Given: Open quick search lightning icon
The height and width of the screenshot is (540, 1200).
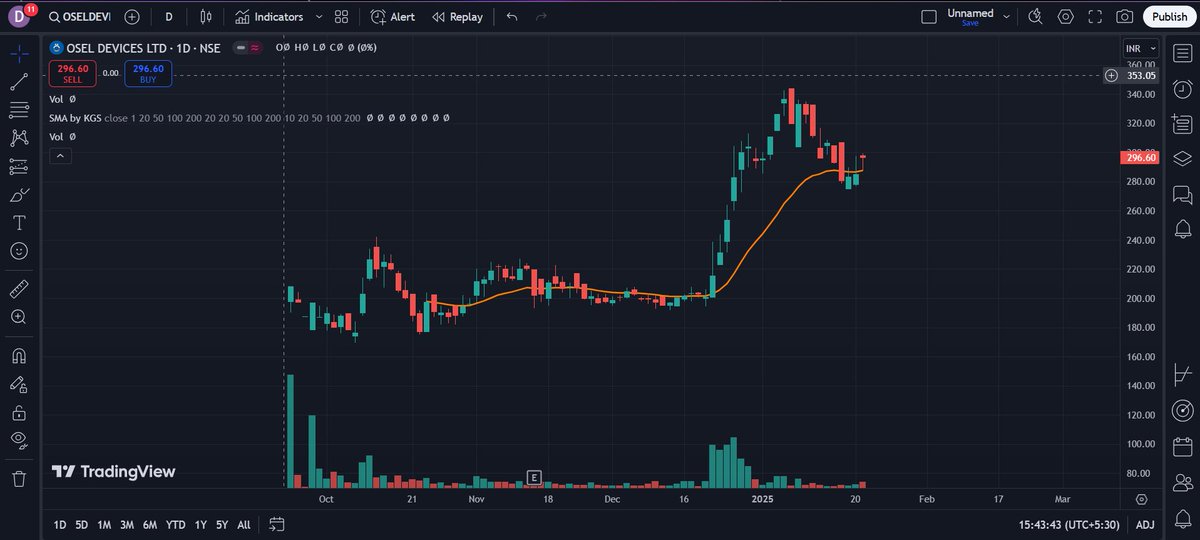Looking at the screenshot, I should click(x=1035, y=17).
